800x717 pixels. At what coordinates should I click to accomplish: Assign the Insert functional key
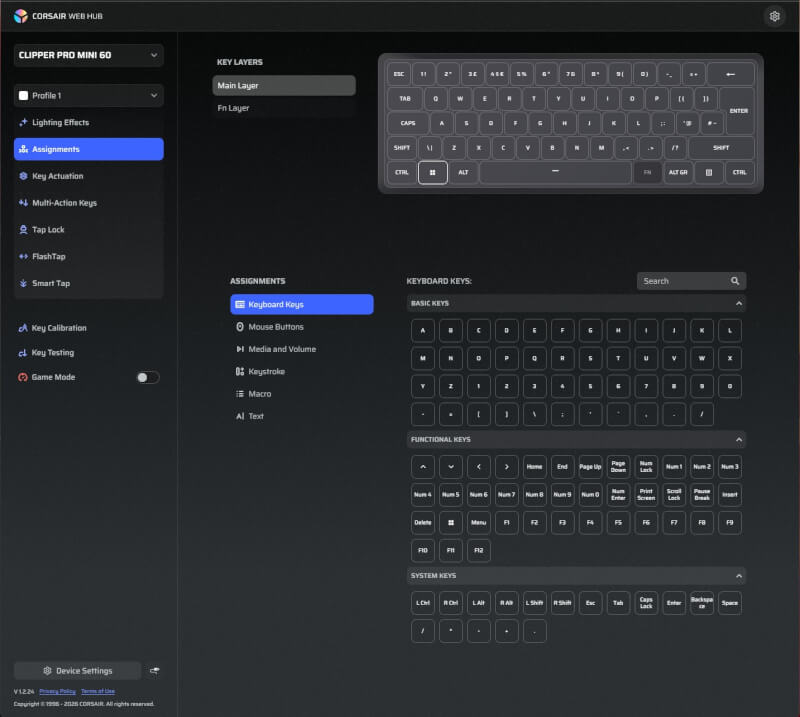point(730,495)
